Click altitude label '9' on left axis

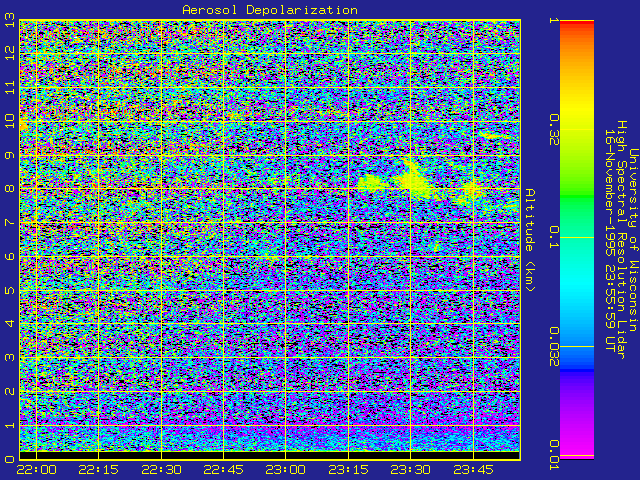tap(10, 156)
